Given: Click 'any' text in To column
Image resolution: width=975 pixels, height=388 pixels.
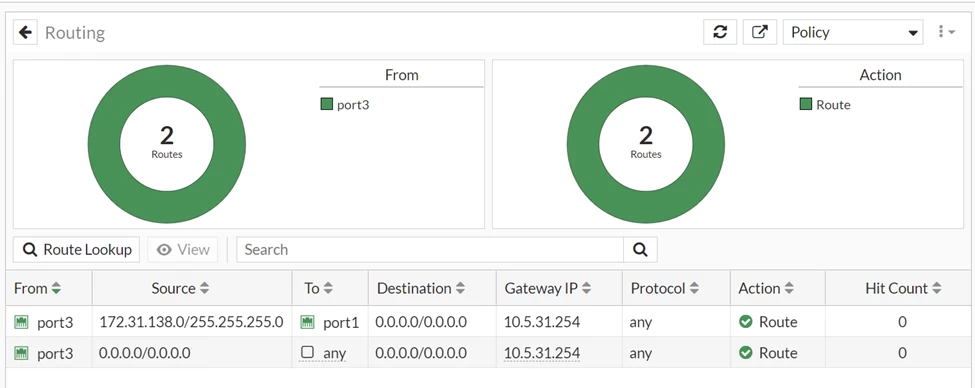Looking at the screenshot, I should [335, 354].
